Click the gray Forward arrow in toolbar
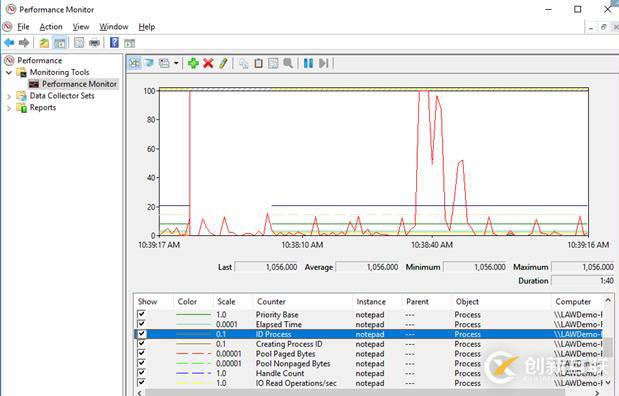Screen dimensions: 619x396 (x=24, y=43)
